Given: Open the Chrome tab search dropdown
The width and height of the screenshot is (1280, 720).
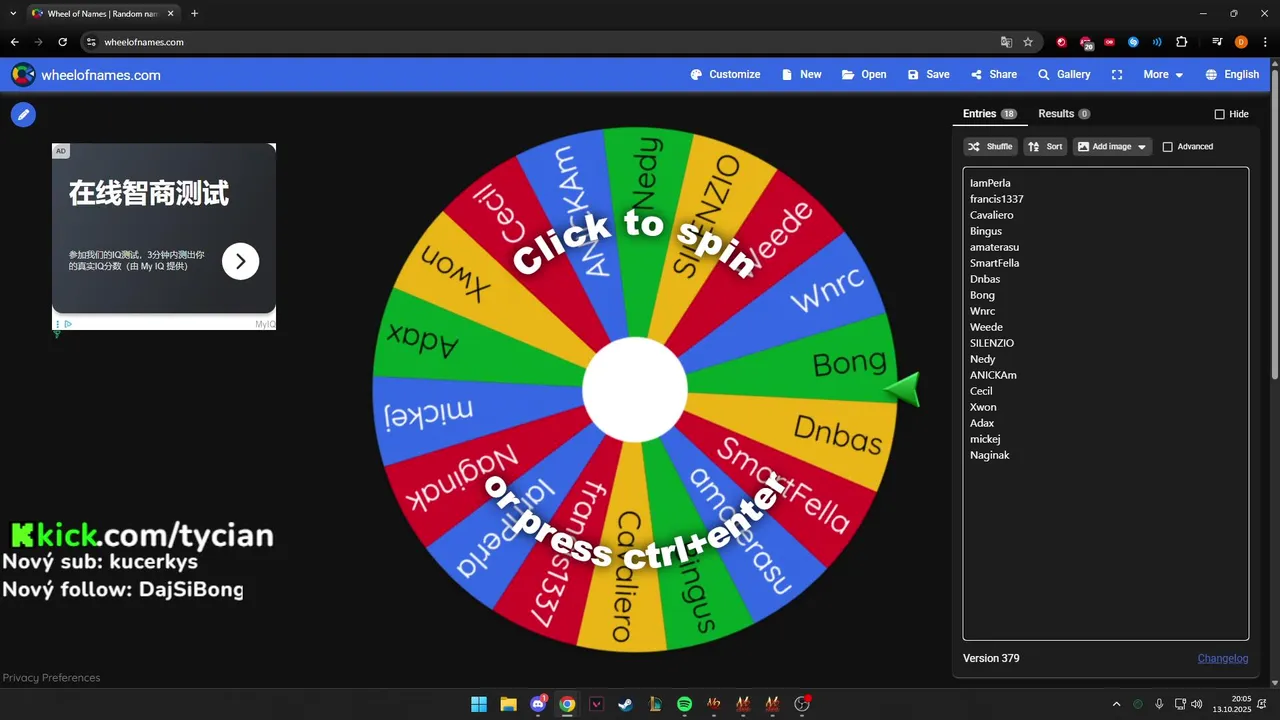Looking at the screenshot, I should 13,13.
